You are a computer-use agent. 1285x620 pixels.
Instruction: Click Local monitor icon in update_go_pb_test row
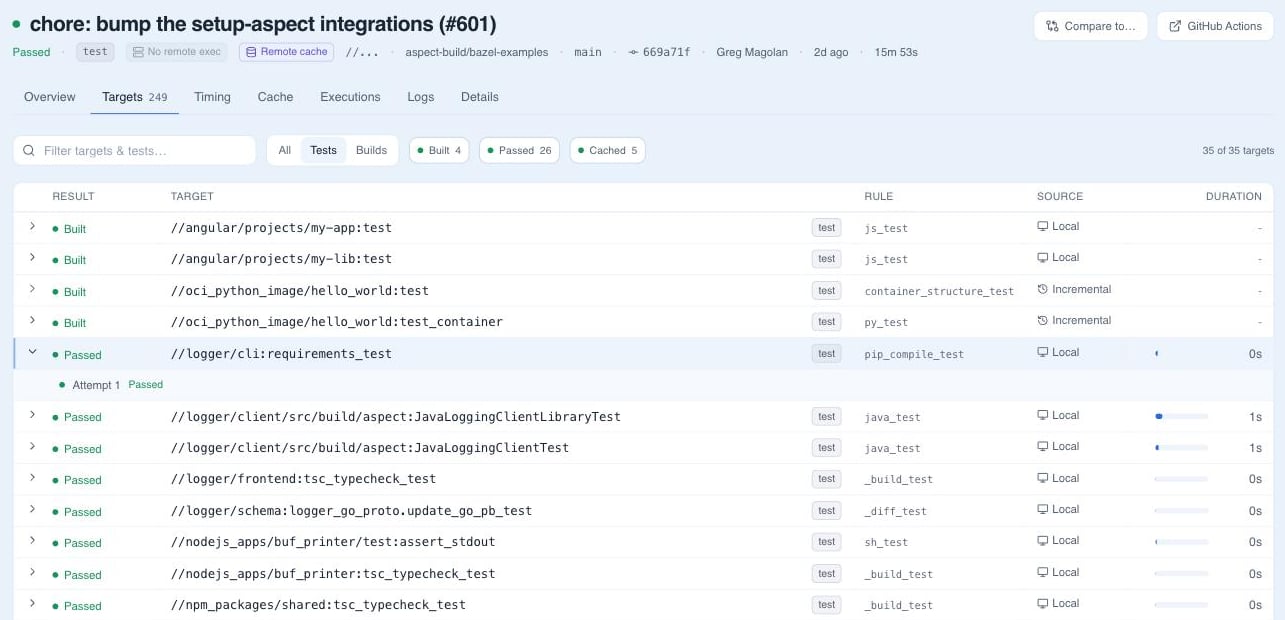(1042, 510)
